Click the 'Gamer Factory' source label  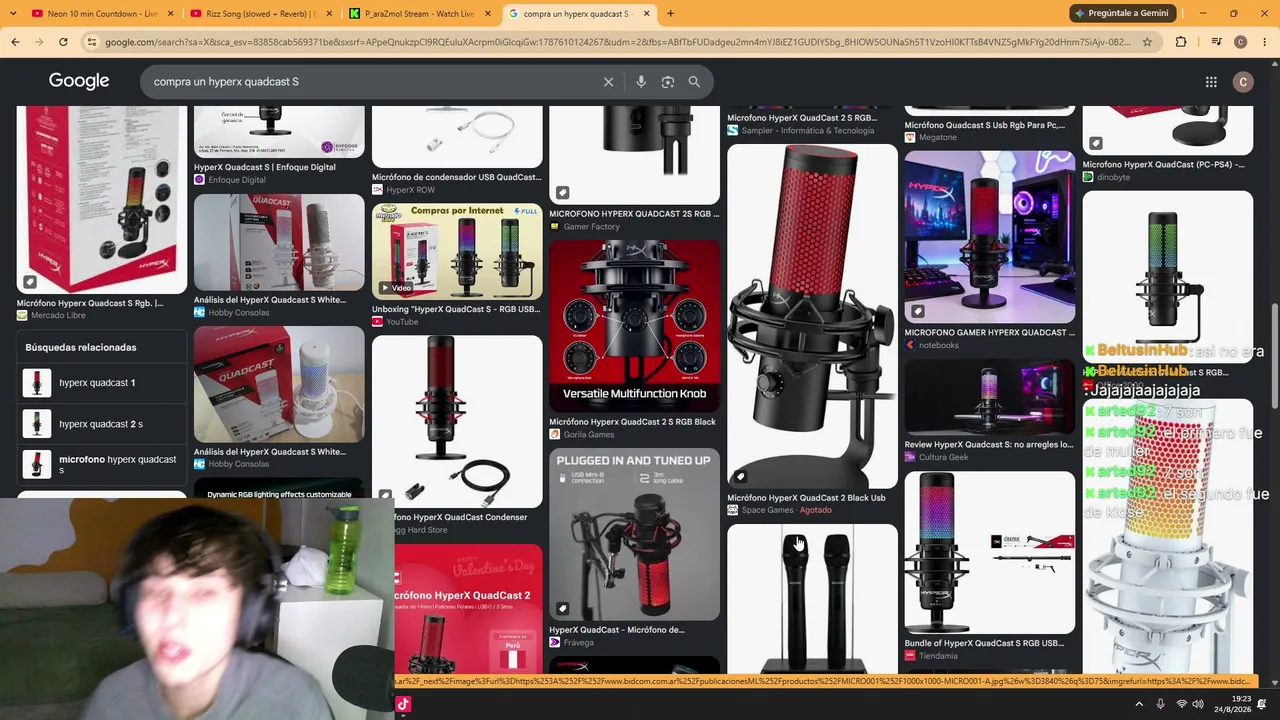click(x=592, y=226)
